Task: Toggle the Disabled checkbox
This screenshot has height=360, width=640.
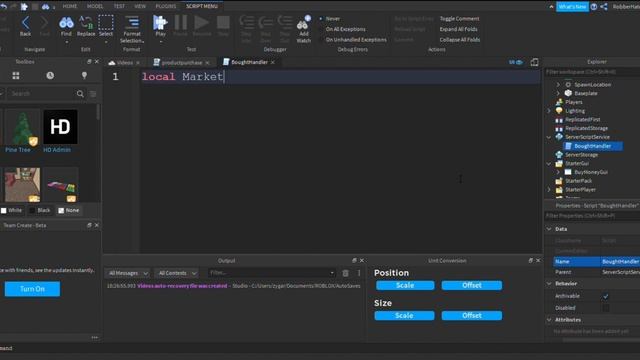Action: (x=606, y=308)
